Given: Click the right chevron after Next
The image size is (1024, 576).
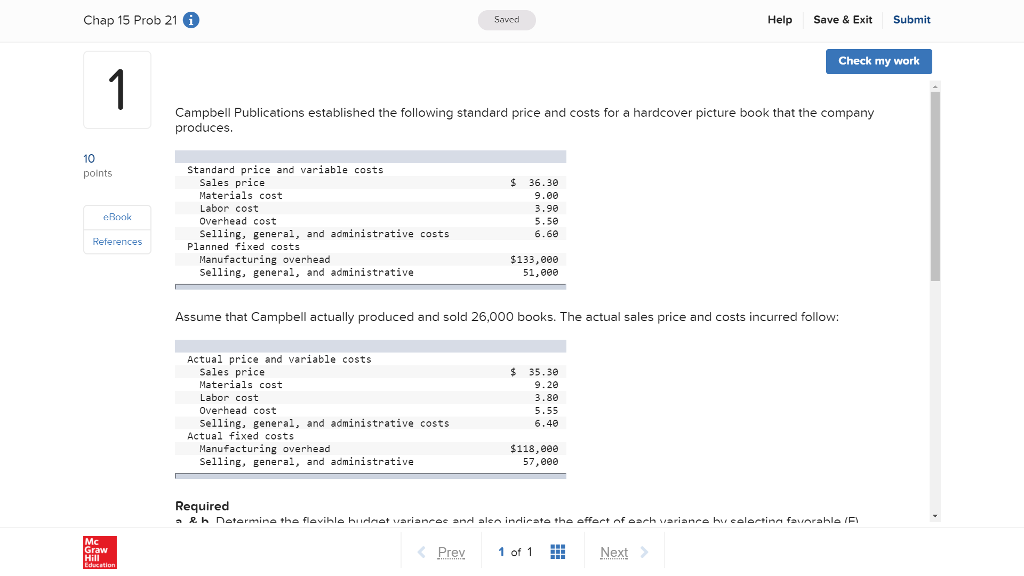Looking at the screenshot, I should [644, 552].
